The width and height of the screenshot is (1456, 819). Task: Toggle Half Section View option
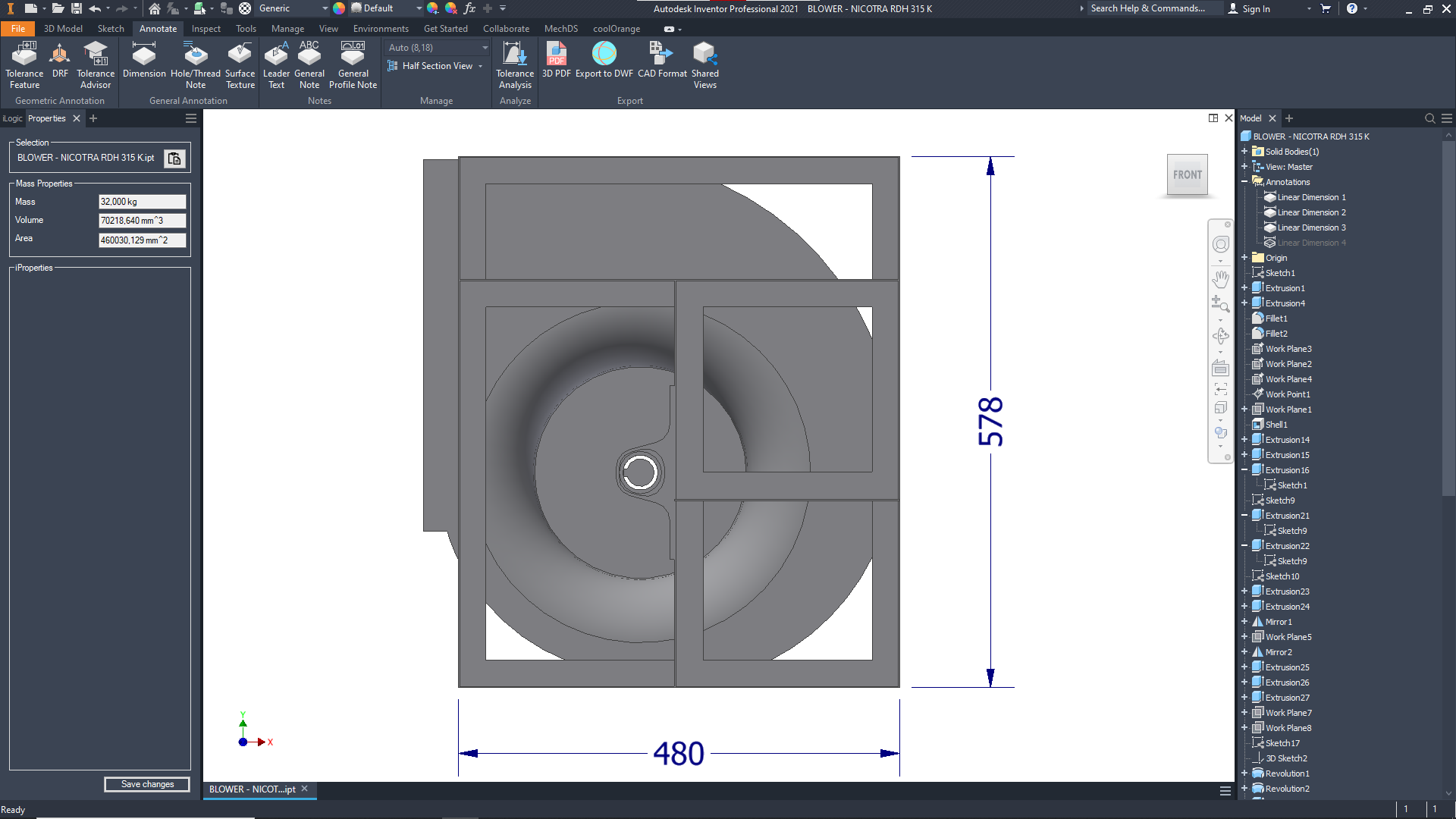point(437,66)
